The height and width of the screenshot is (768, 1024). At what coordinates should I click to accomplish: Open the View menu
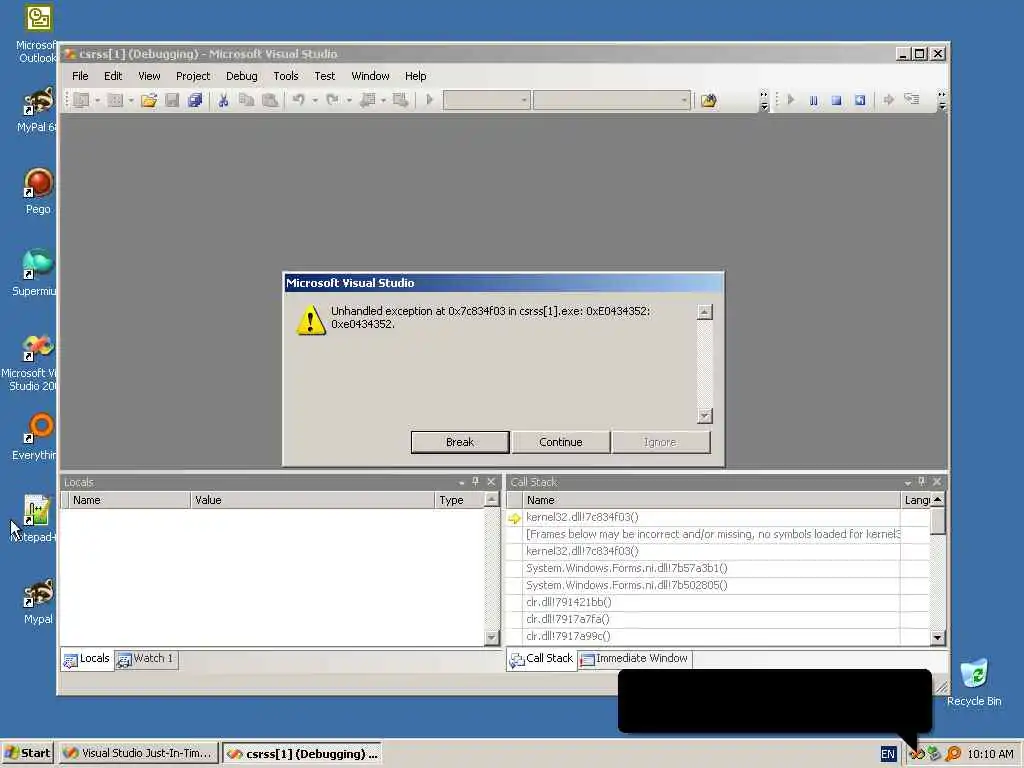[x=149, y=76]
